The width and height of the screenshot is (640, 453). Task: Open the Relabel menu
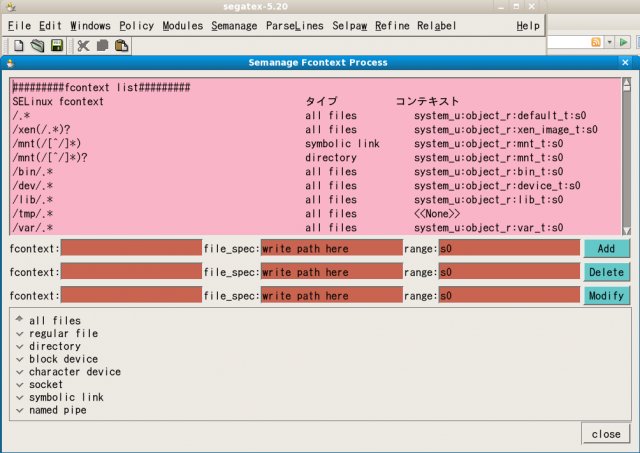click(x=438, y=24)
